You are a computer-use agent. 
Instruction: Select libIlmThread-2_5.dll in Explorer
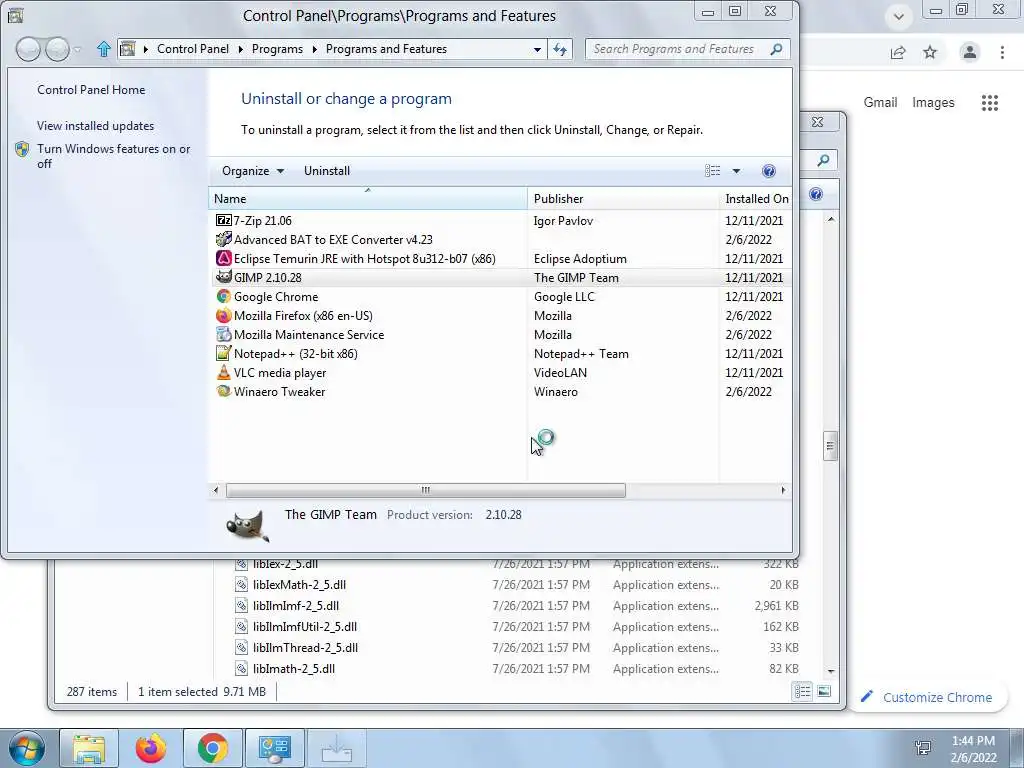coord(305,648)
